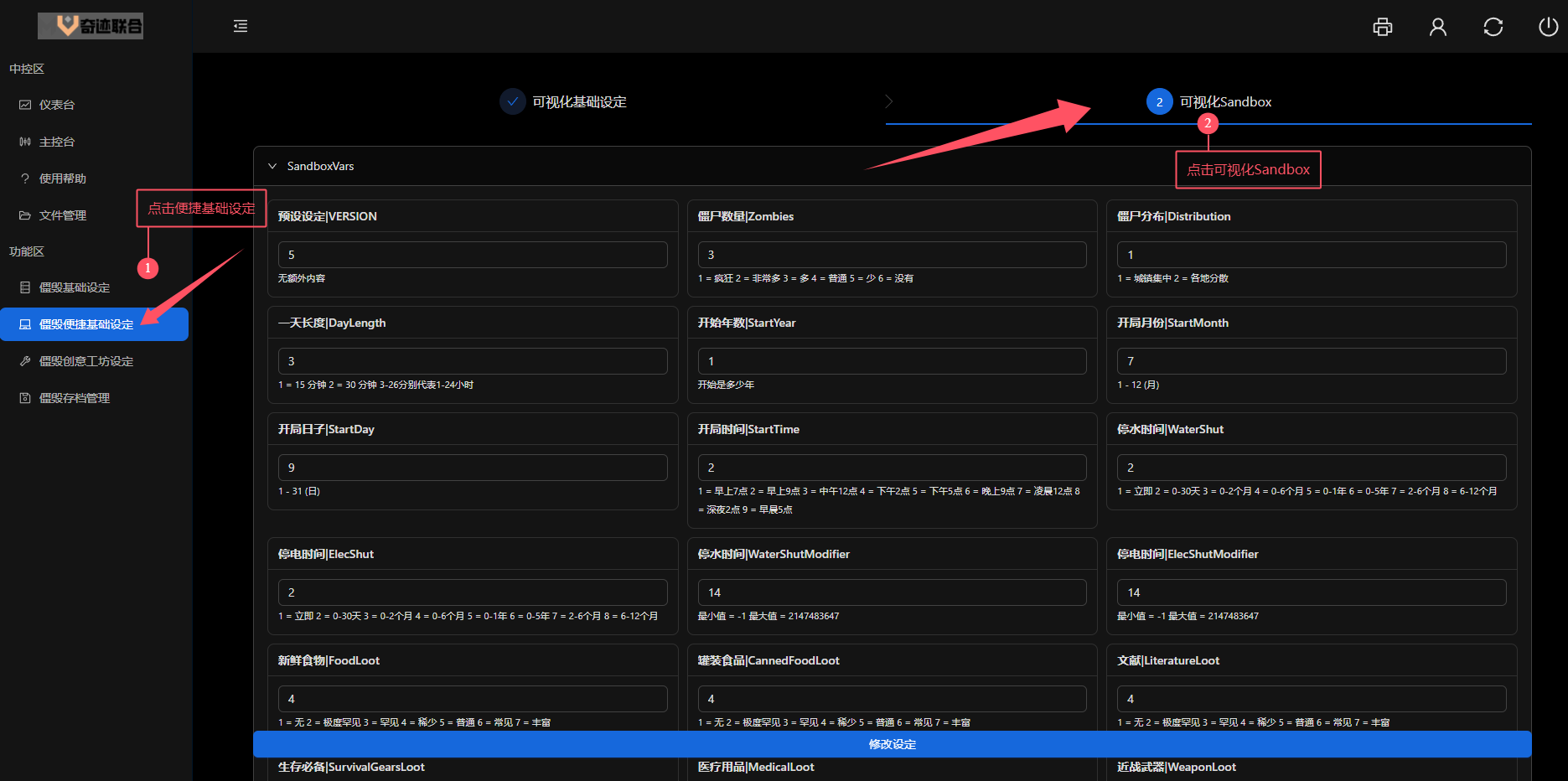
Task: Open 僵毁创意工坊设定 in sidebar
Action: pyautogui.click(x=94, y=361)
